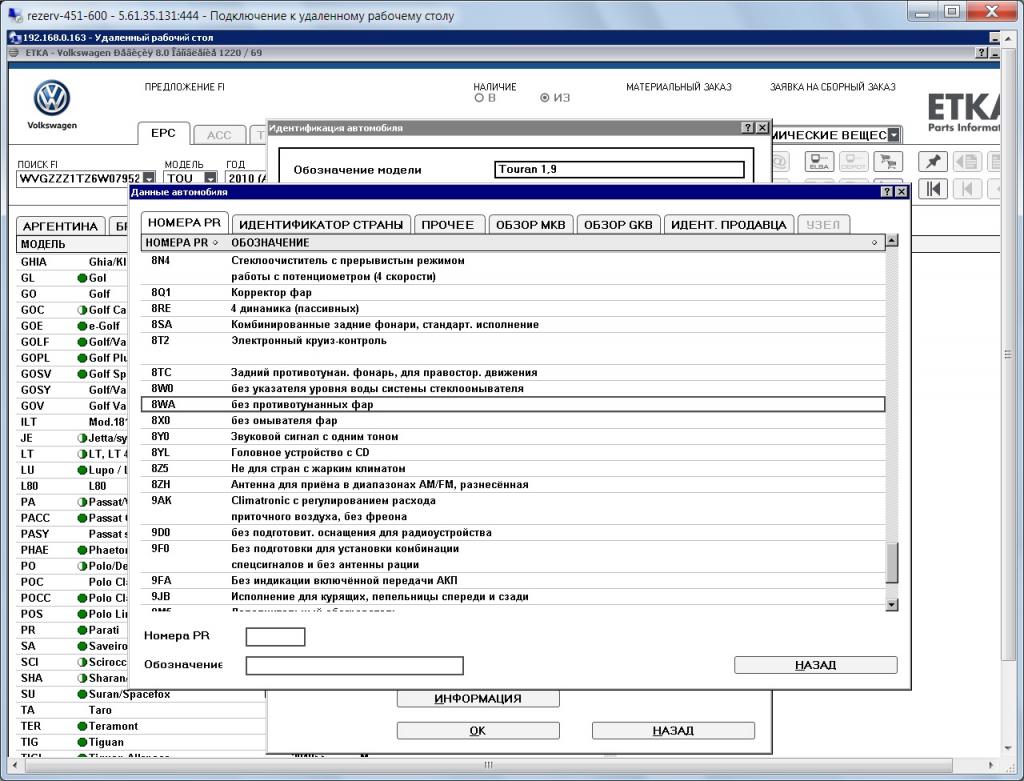Focus the Обозначение input field
Screen dimensions: 1024x781
click(x=355, y=665)
